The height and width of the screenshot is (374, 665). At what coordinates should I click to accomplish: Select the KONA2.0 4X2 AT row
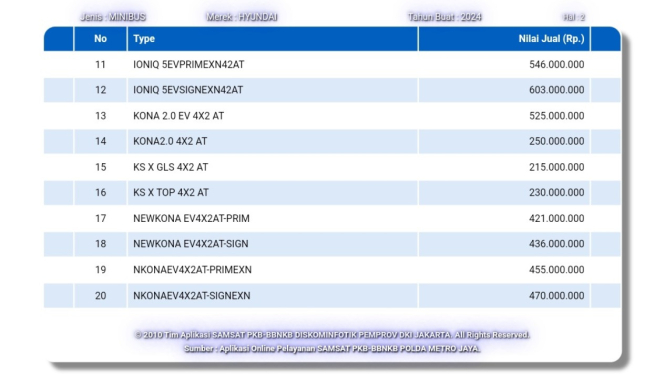tap(332, 141)
